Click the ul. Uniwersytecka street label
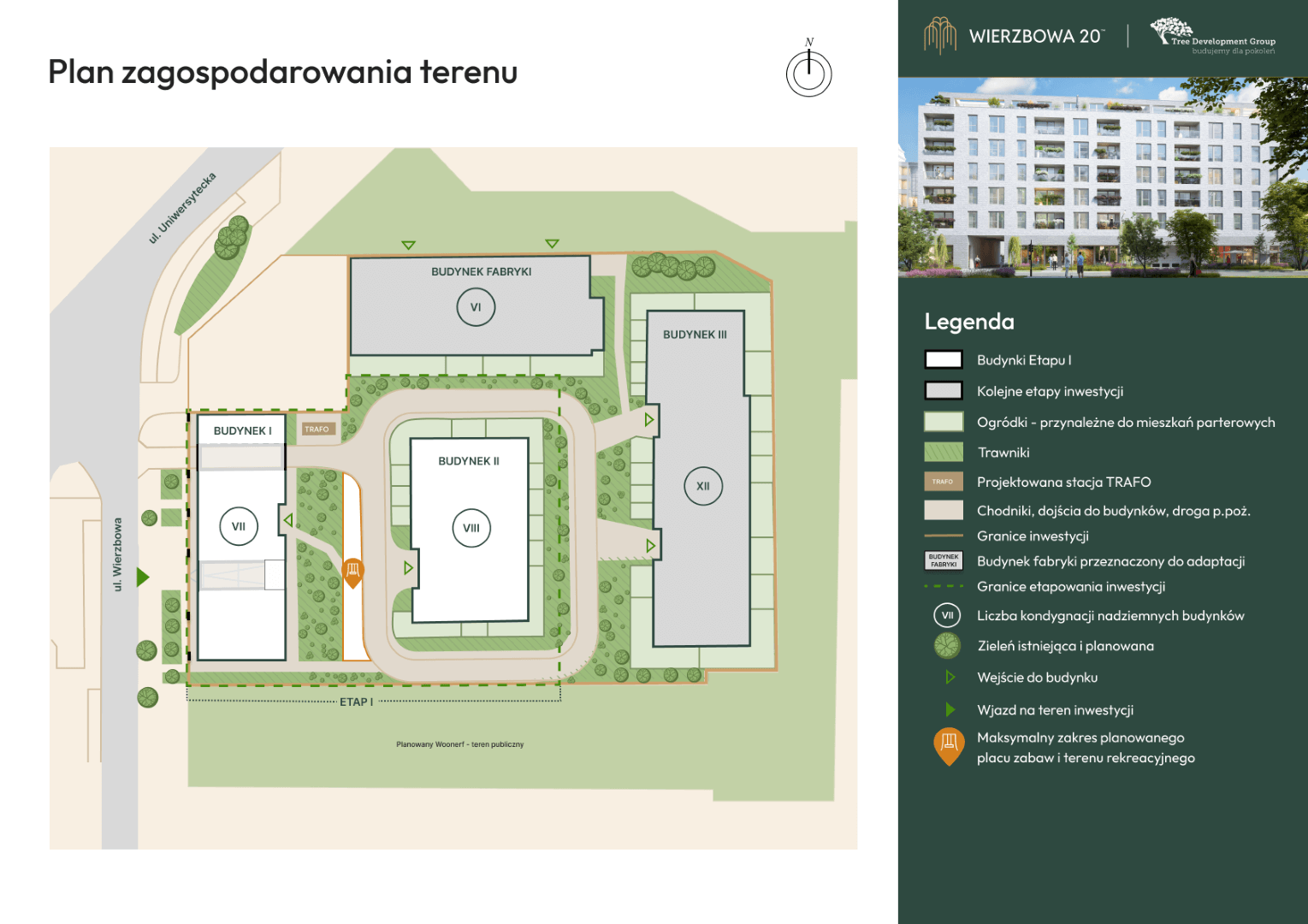 pyautogui.click(x=182, y=208)
